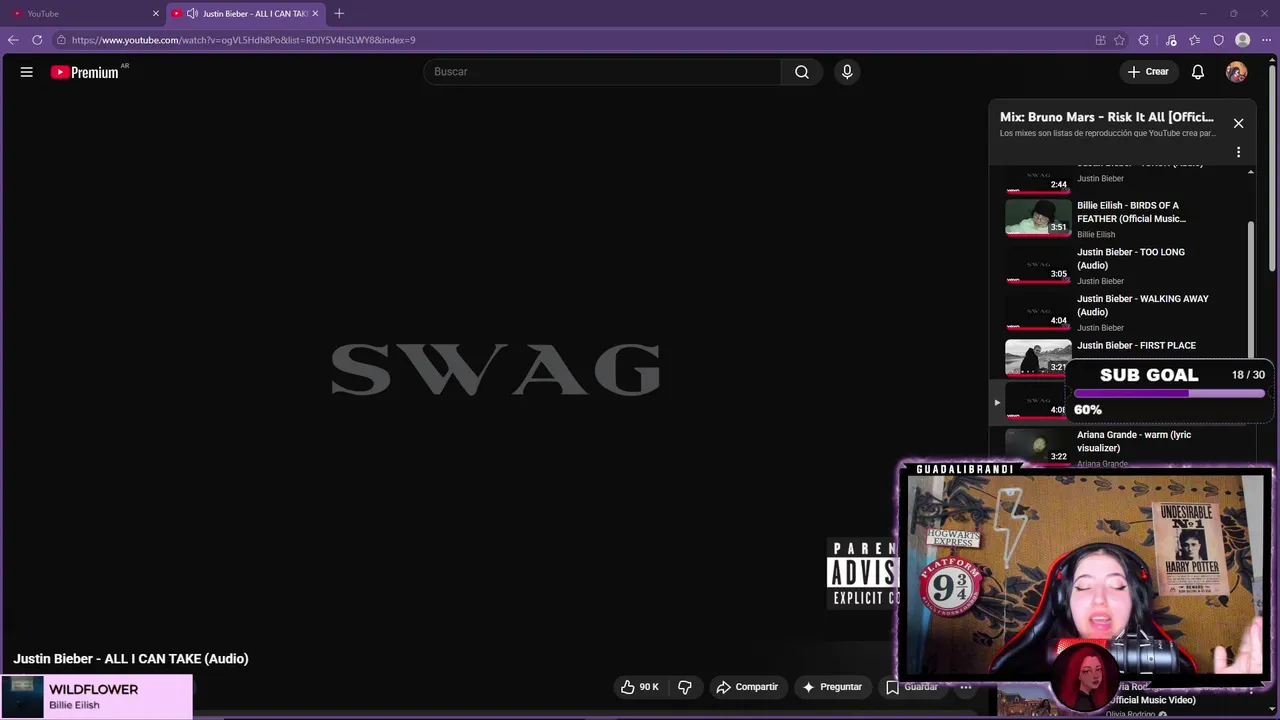Start voice search with microphone icon
This screenshot has width=1280, height=720.
click(x=847, y=72)
